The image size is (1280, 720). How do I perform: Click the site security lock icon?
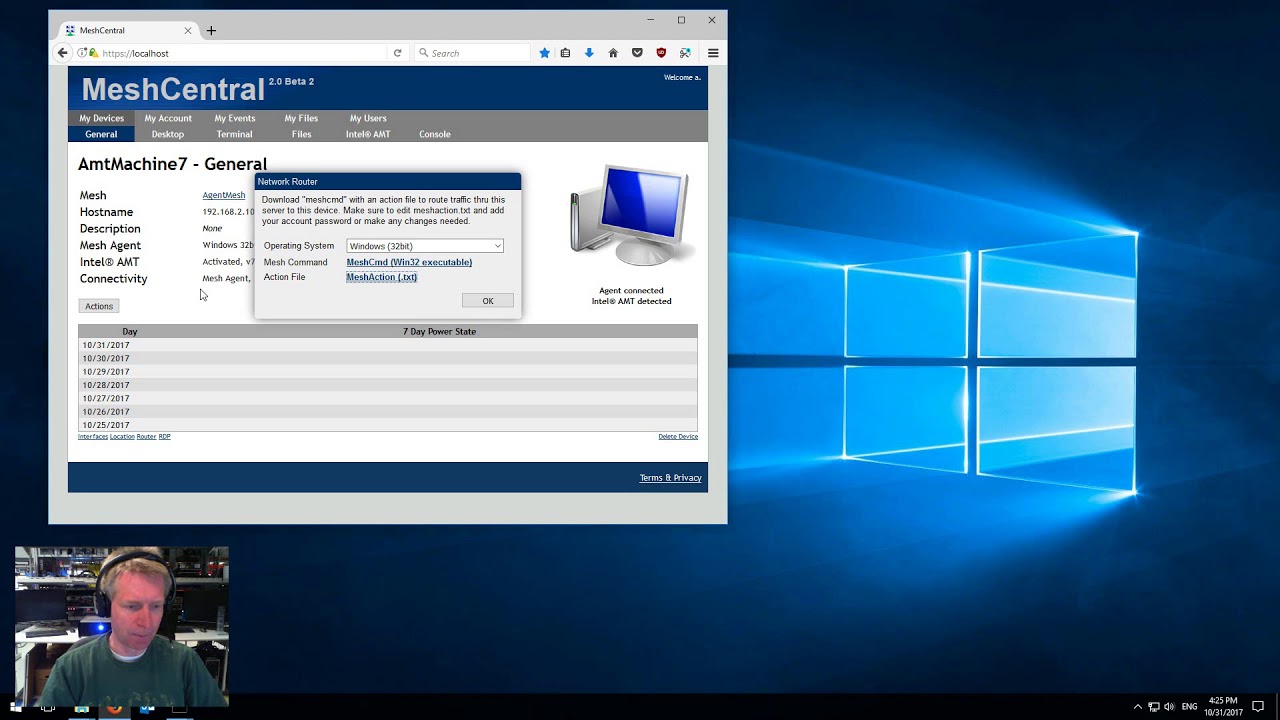[93, 53]
